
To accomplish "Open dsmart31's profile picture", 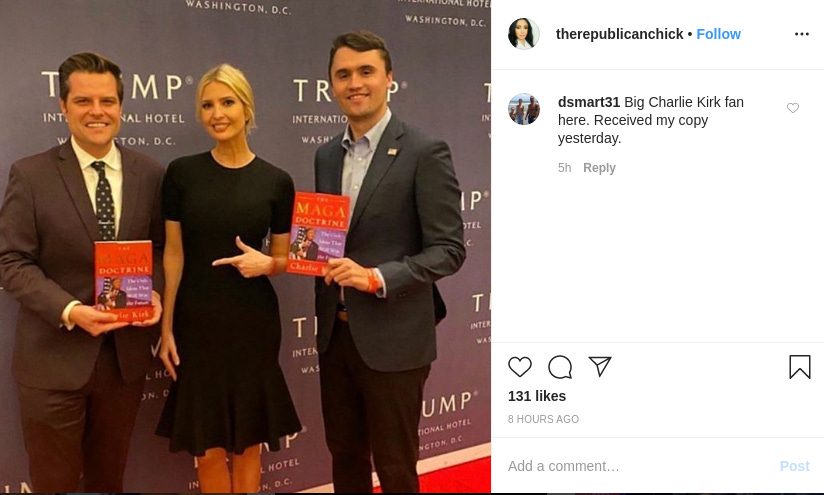I will (x=523, y=109).
